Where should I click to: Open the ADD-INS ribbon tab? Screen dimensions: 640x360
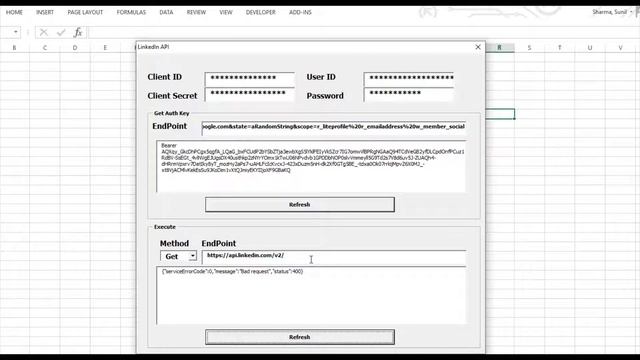300,12
